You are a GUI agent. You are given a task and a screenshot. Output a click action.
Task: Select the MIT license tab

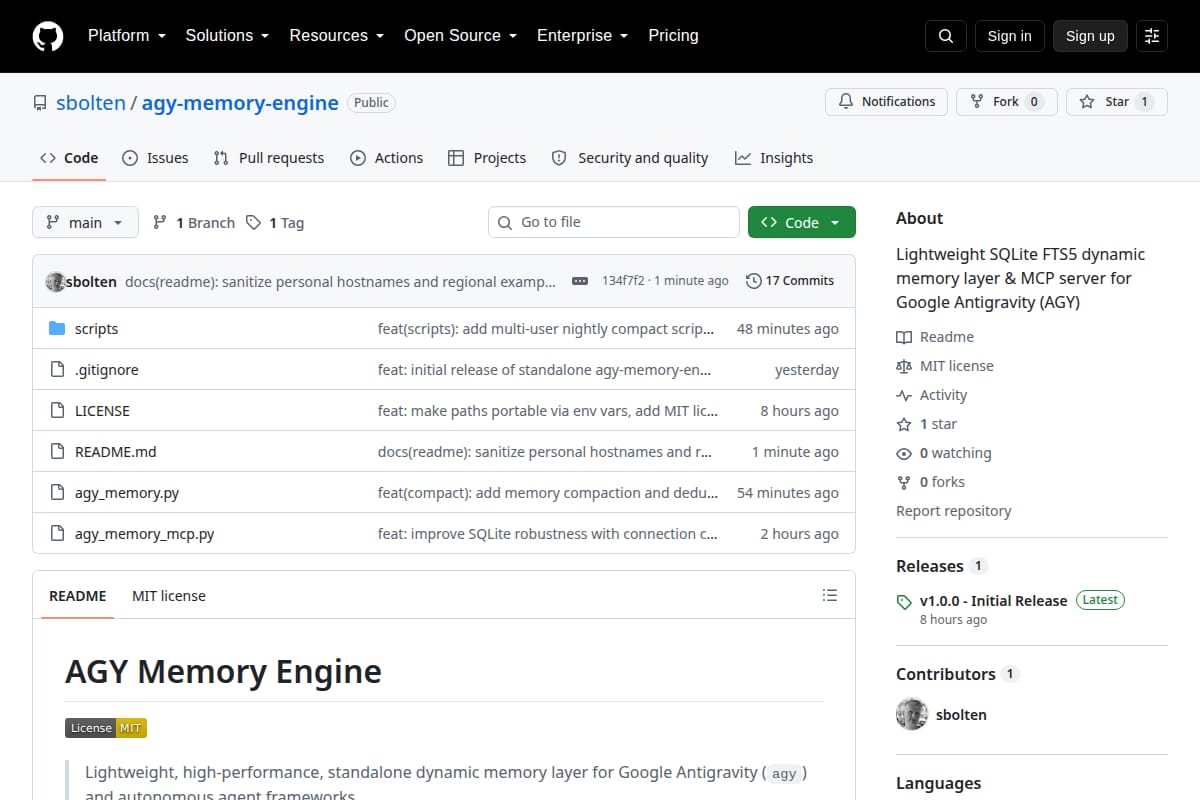[169, 596]
